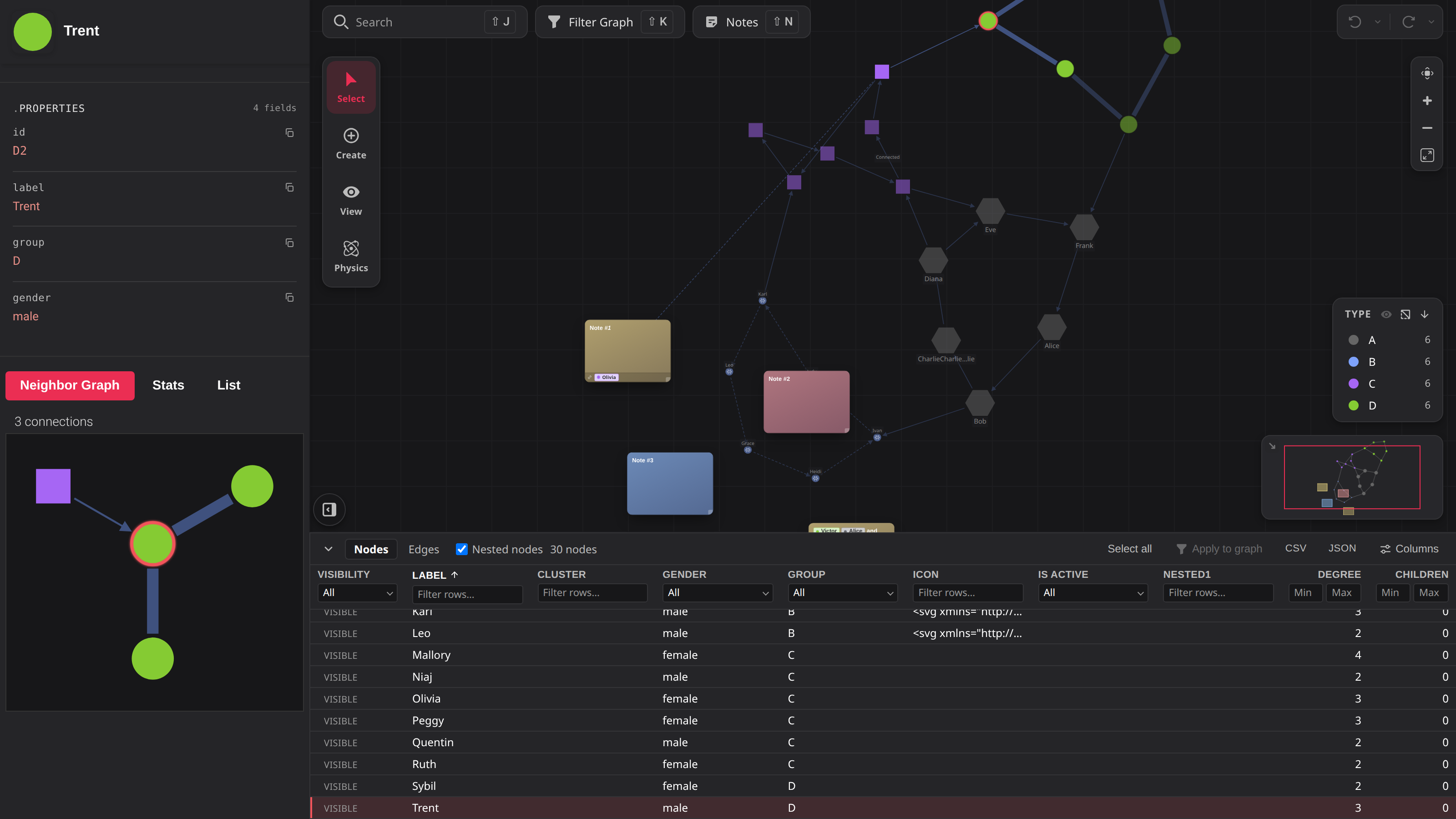Click the LABEL filter rows field
Screen dimensions: 1456x819
click(467, 594)
